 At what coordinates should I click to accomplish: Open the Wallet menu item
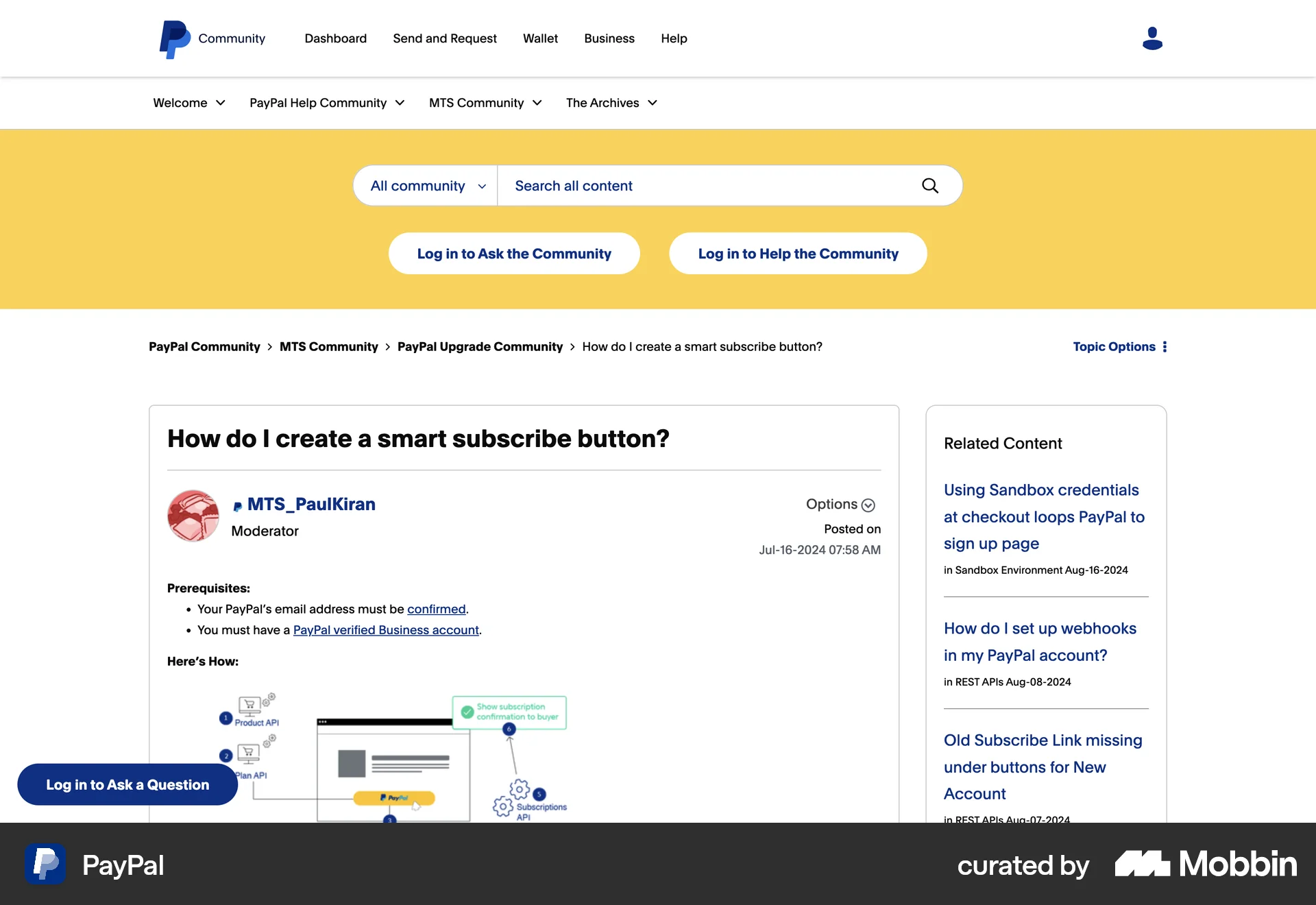[540, 38]
